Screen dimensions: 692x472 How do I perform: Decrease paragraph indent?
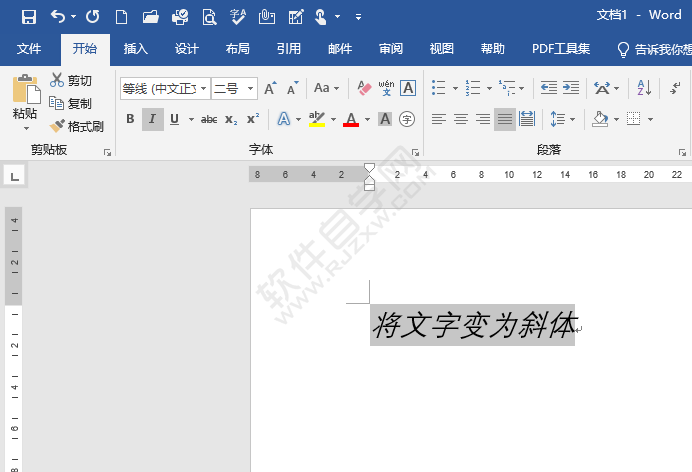point(549,88)
